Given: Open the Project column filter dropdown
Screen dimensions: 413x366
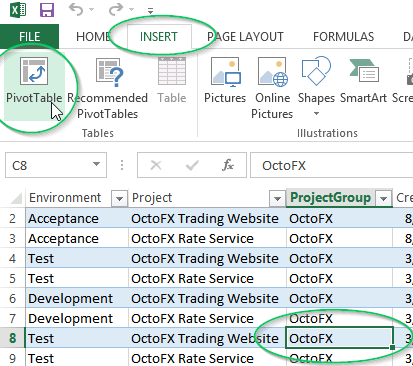Looking at the screenshot, I should coord(277,199).
